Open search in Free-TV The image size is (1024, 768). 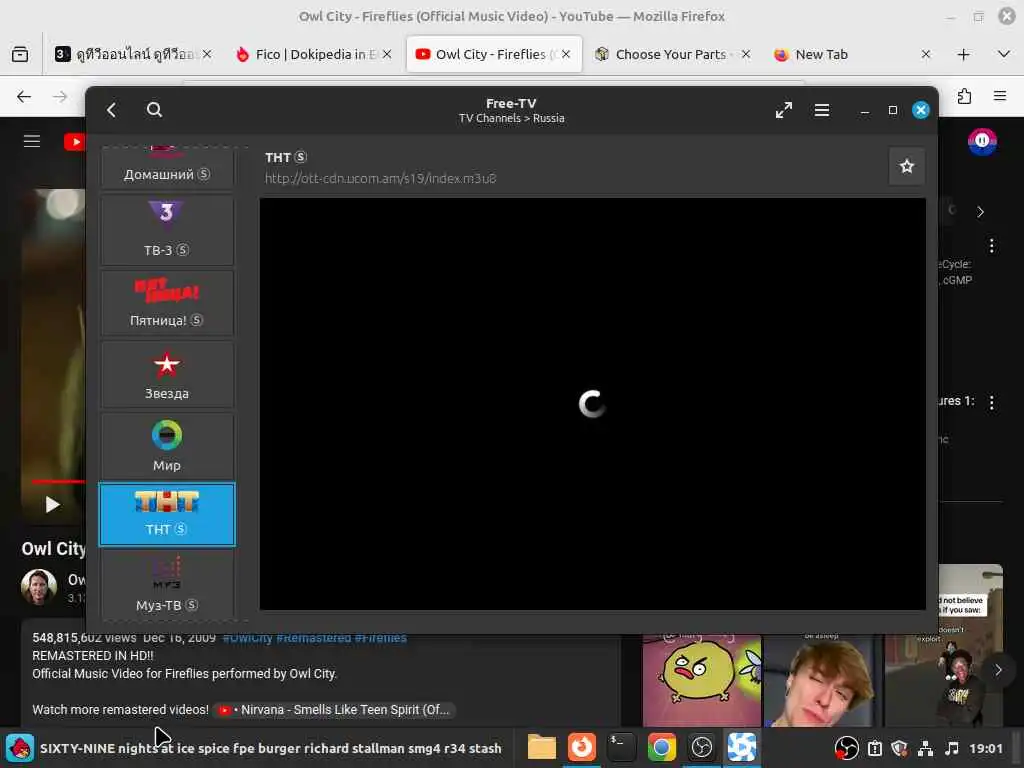154,110
